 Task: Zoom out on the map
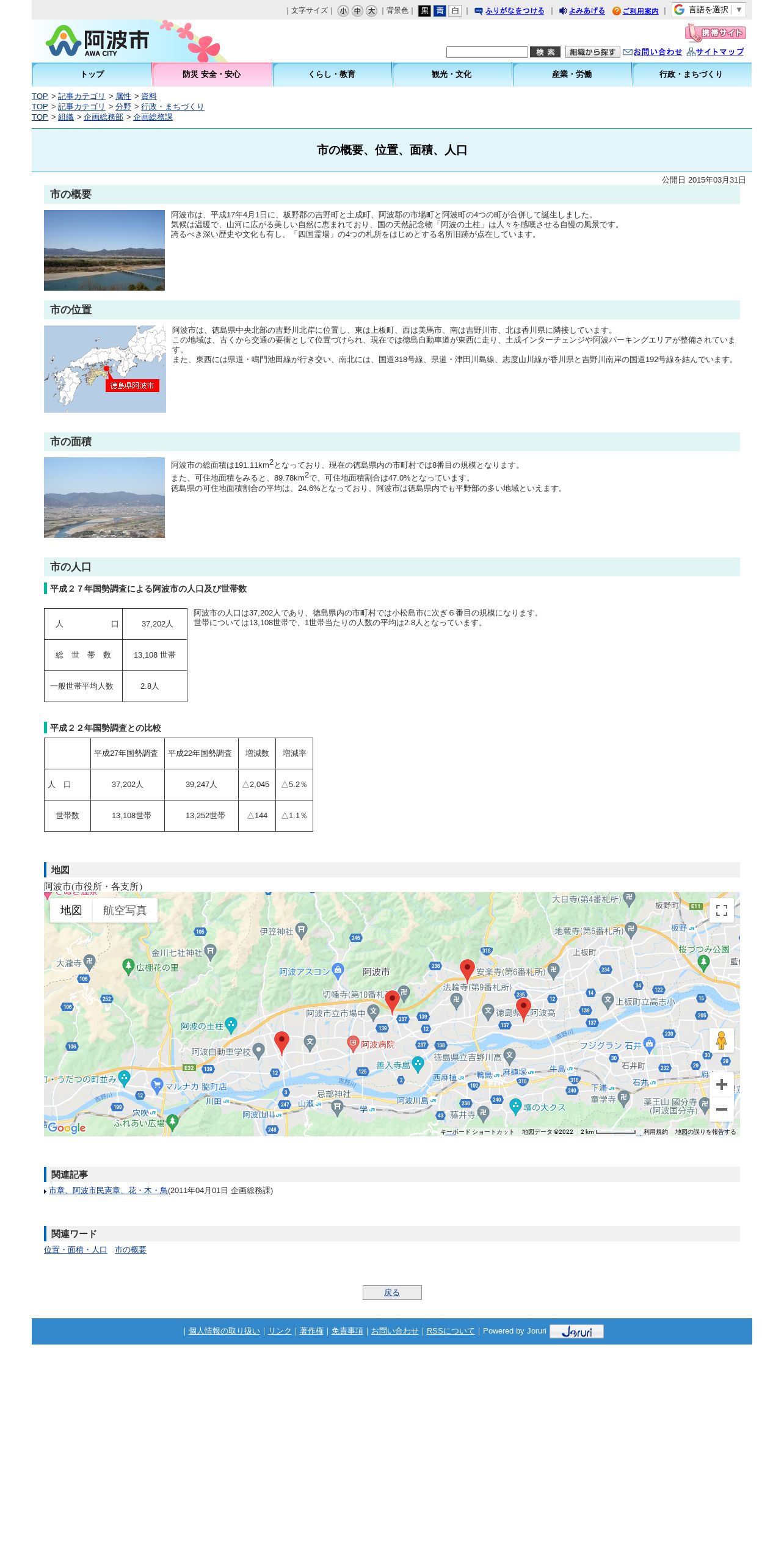tap(722, 1109)
